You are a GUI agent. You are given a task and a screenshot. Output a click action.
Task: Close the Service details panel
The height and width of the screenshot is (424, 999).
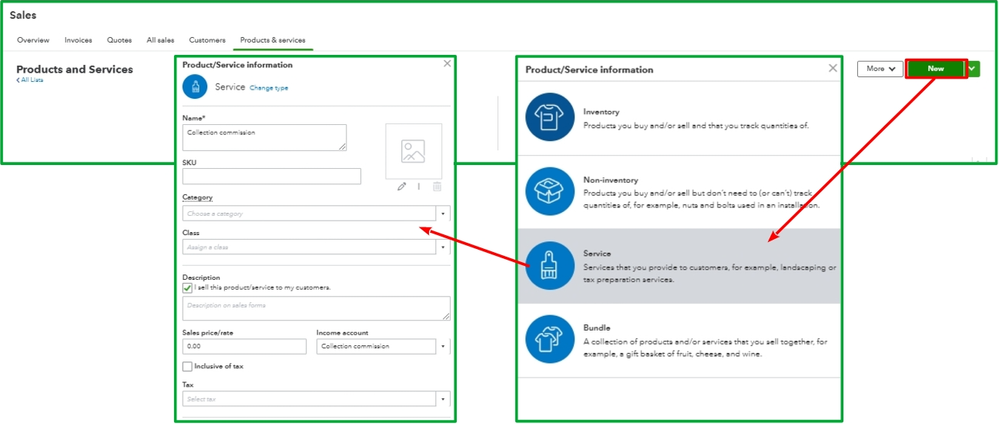click(x=447, y=63)
